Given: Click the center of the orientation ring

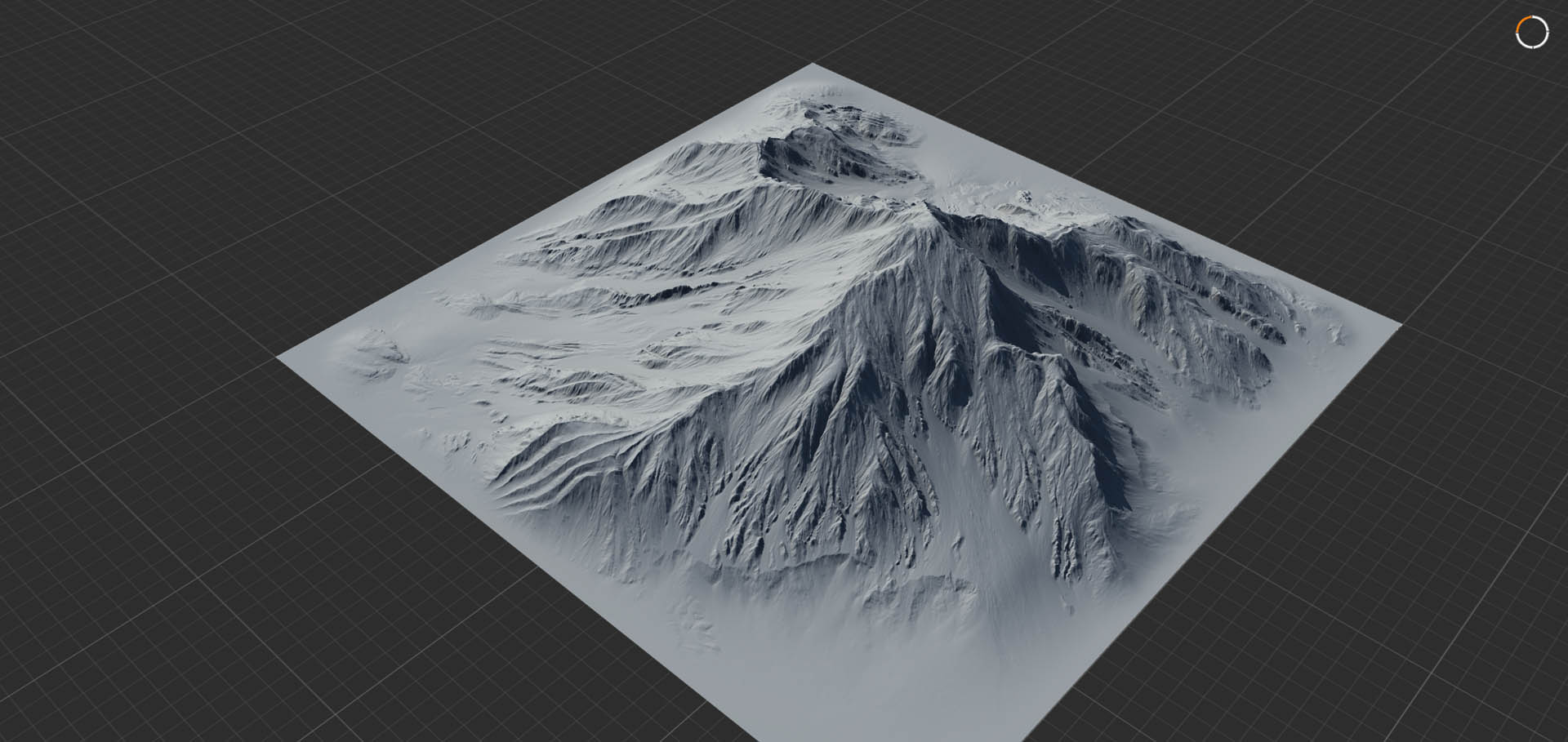Looking at the screenshot, I should 1532,33.
